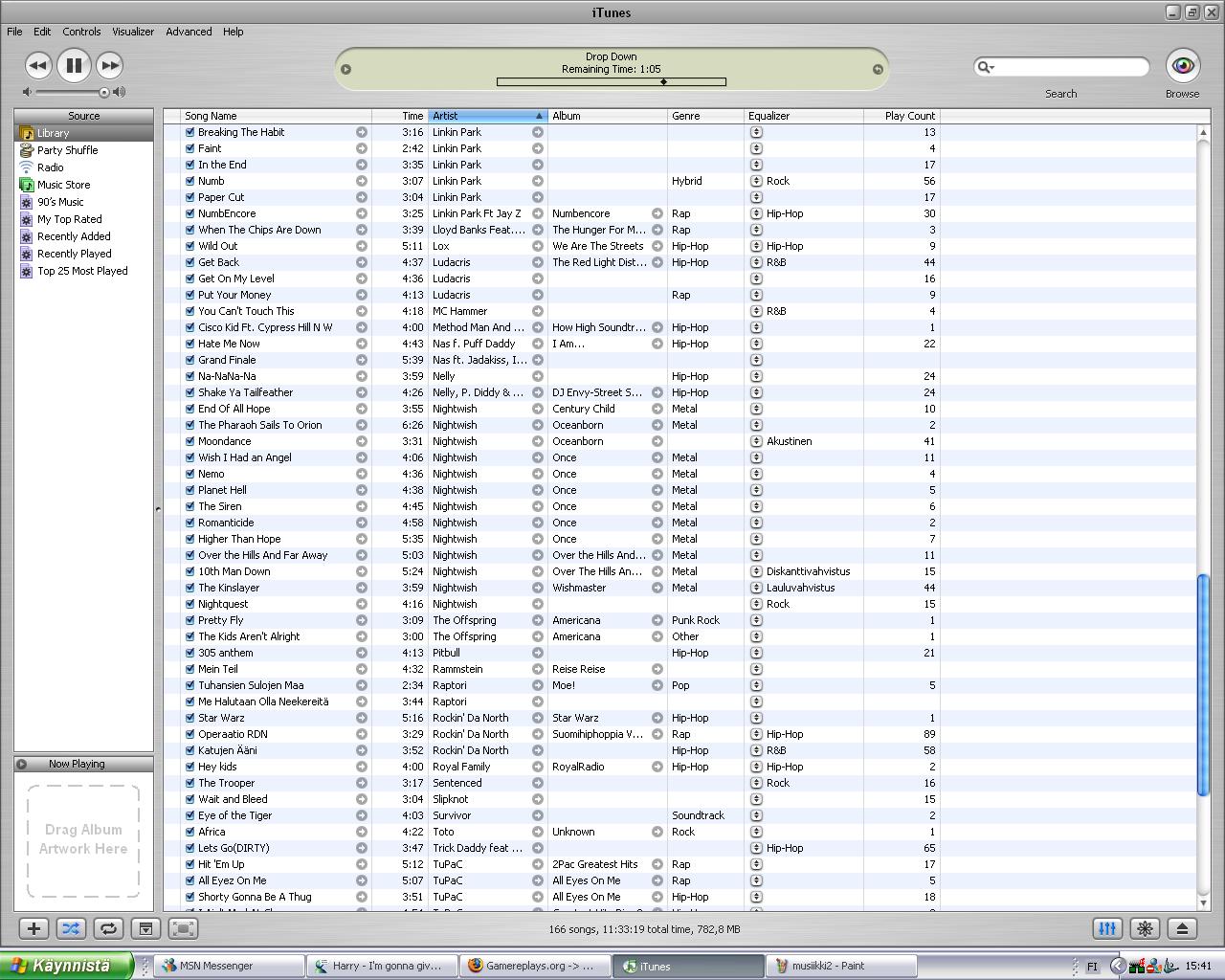Uncheck the Breaking The Habit checkbox
1225x980 pixels.
[x=189, y=132]
